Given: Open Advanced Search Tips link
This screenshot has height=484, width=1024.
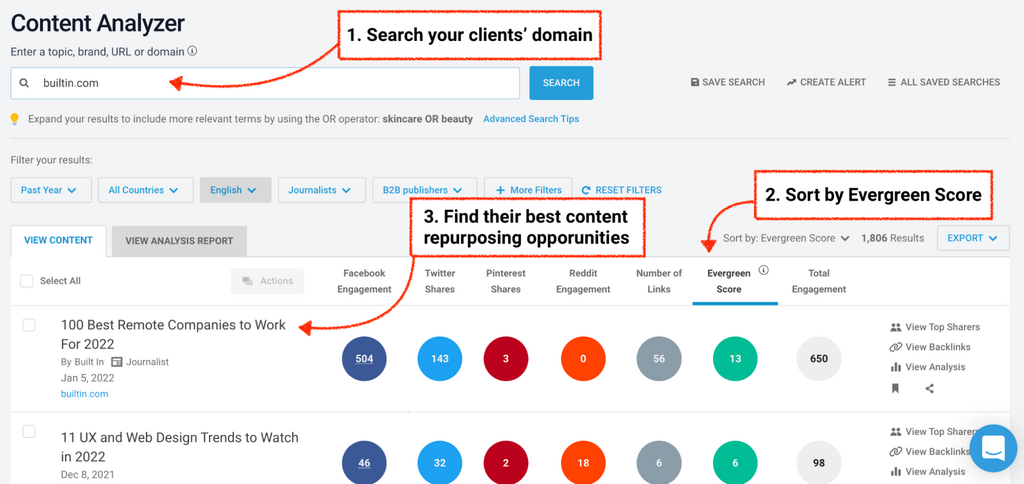Looking at the screenshot, I should pyautogui.click(x=530, y=119).
